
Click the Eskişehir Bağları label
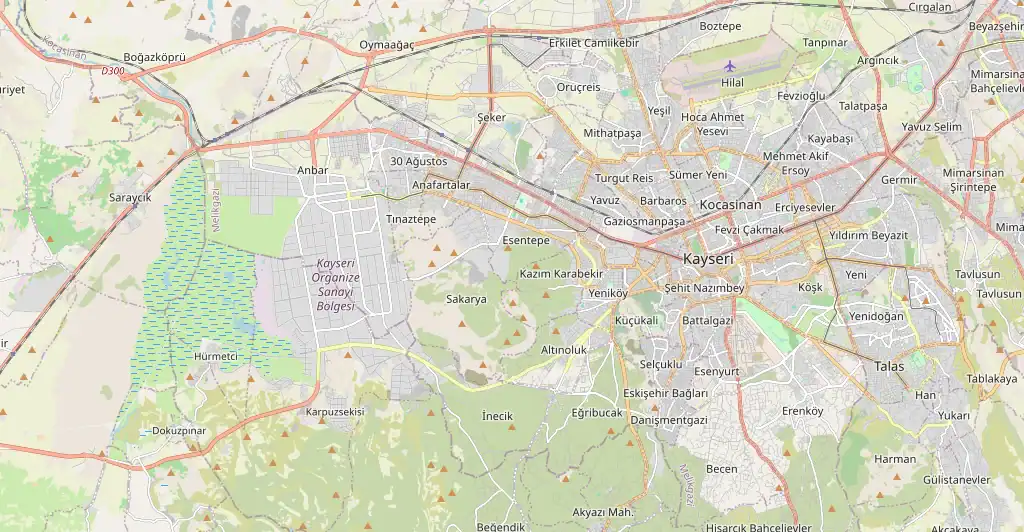(665, 393)
